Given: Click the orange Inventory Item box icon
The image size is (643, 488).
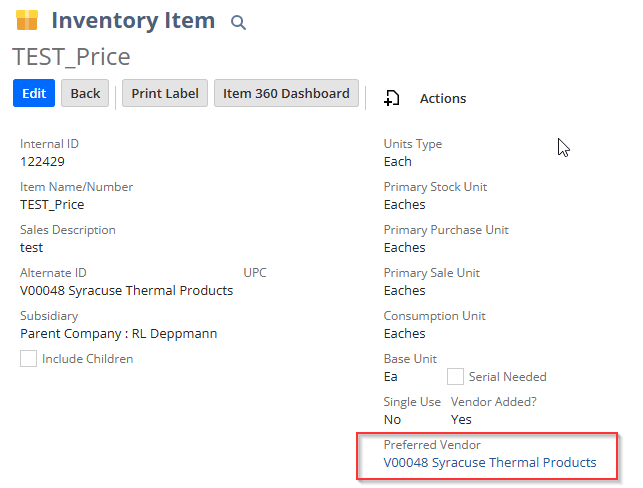Looking at the screenshot, I should pos(27,20).
